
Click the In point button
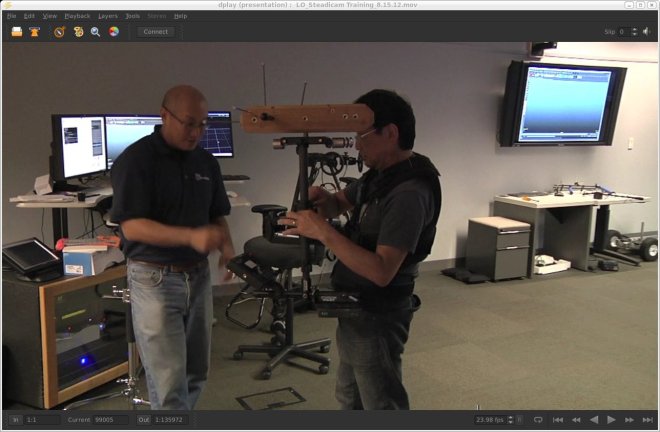[15, 420]
